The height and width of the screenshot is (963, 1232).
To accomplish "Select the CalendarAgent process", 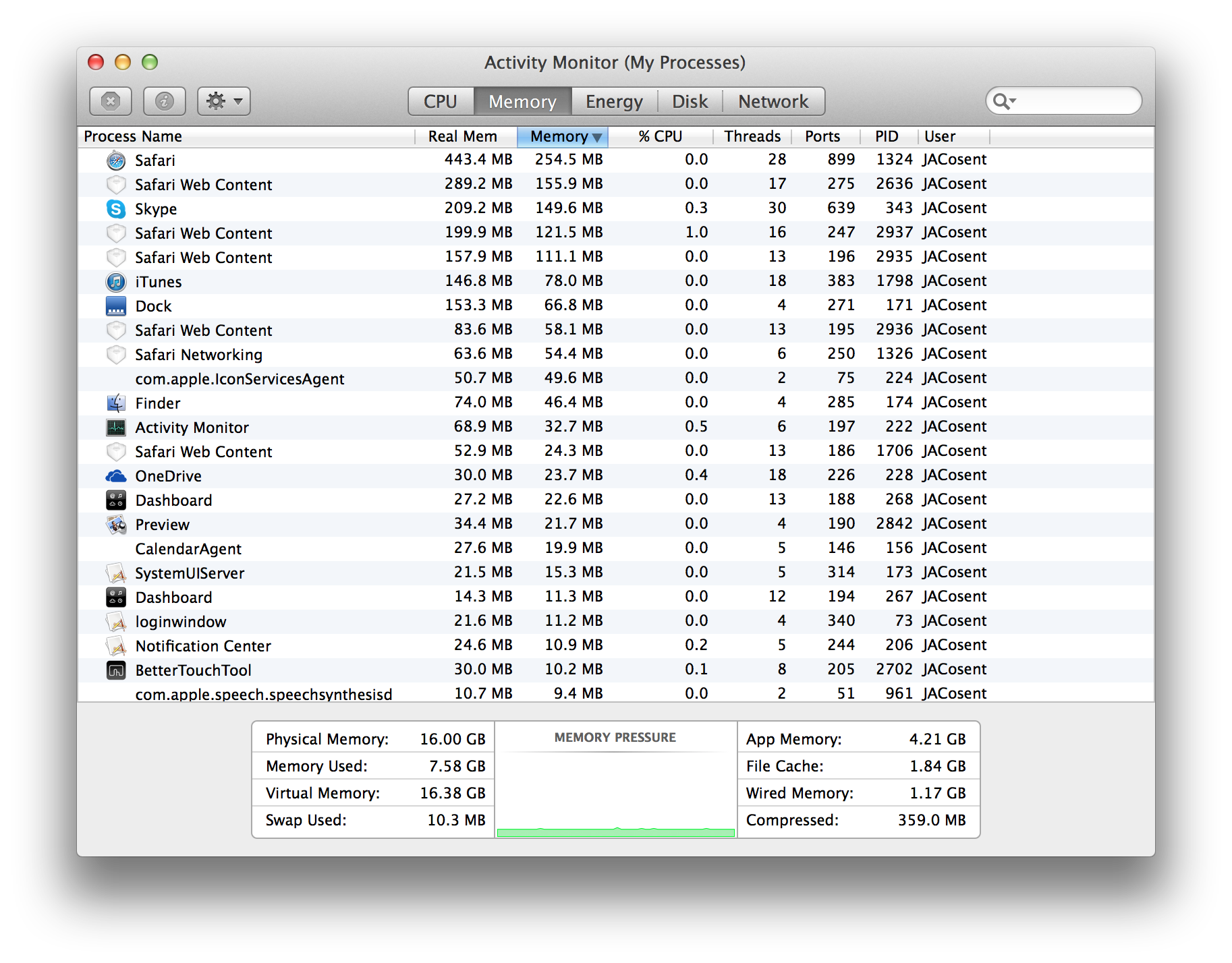I will [x=615, y=549].
